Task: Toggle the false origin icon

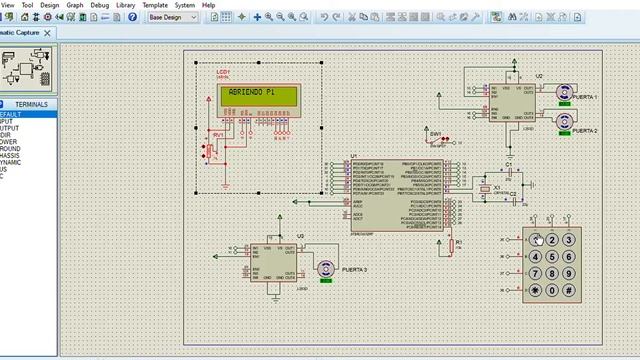Action: click(x=242, y=17)
